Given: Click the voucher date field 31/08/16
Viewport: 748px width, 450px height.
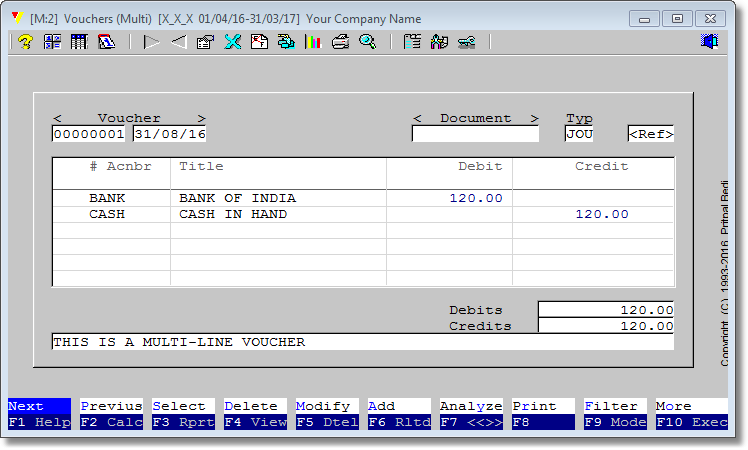Looking at the screenshot, I should 170,134.
